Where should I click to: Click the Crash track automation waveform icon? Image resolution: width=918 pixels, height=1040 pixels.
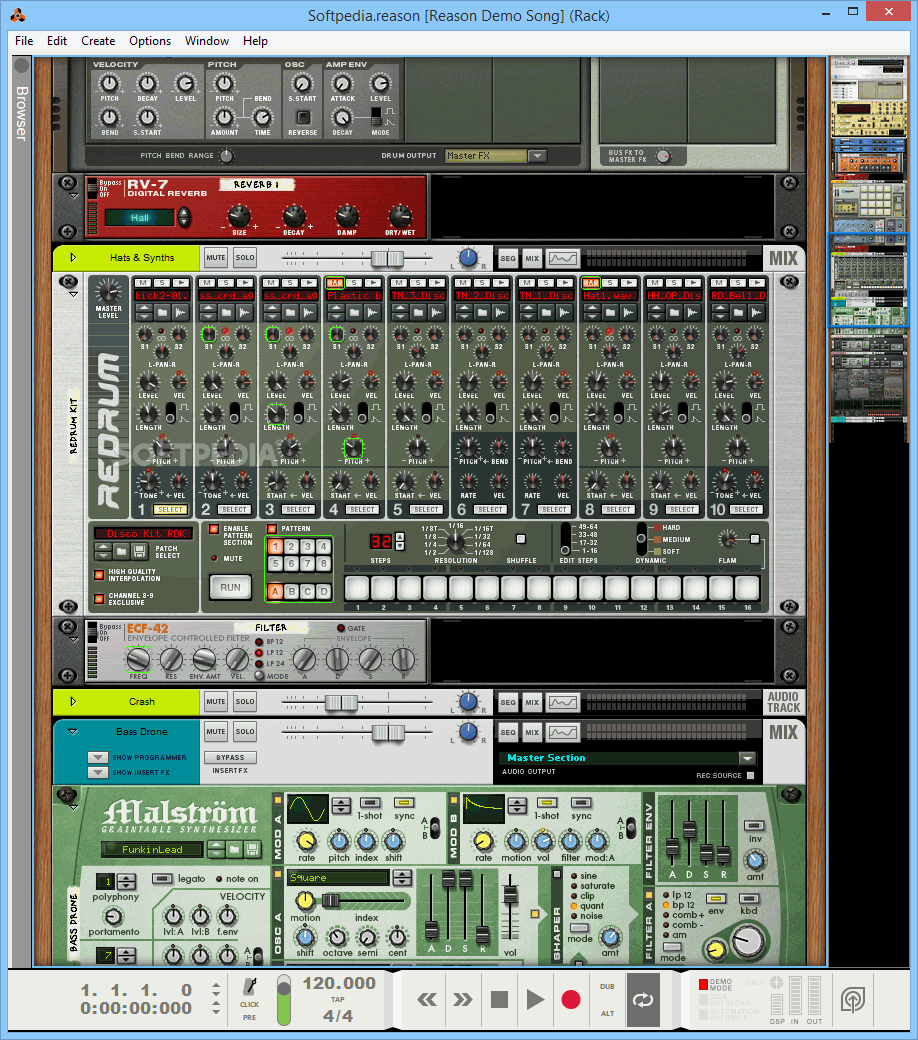[562, 702]
